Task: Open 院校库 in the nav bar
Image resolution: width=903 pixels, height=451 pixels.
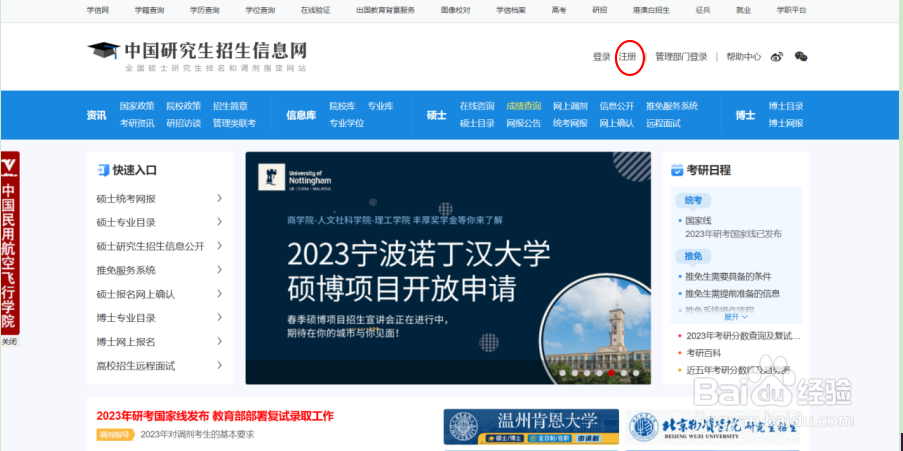Action: (x=342, y=106)
